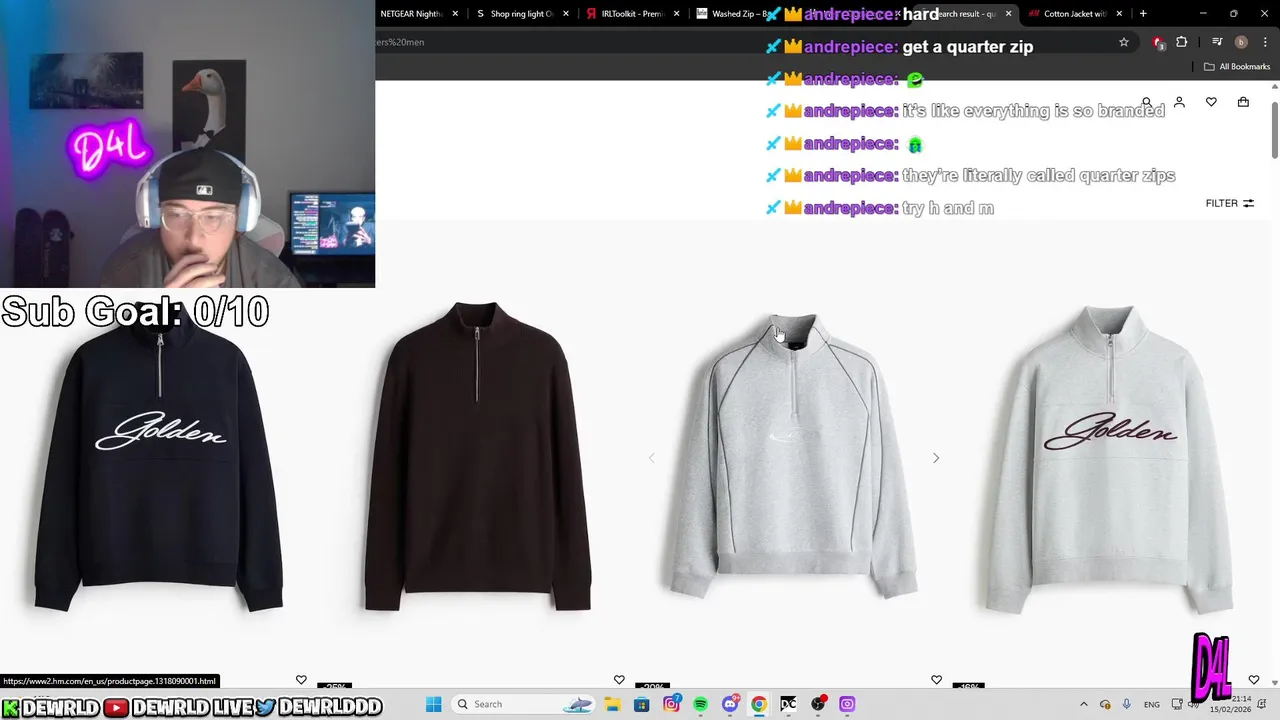1280x720 pixels.
Task: Close the Search result tab
Action: click(x=1008, y=14)
